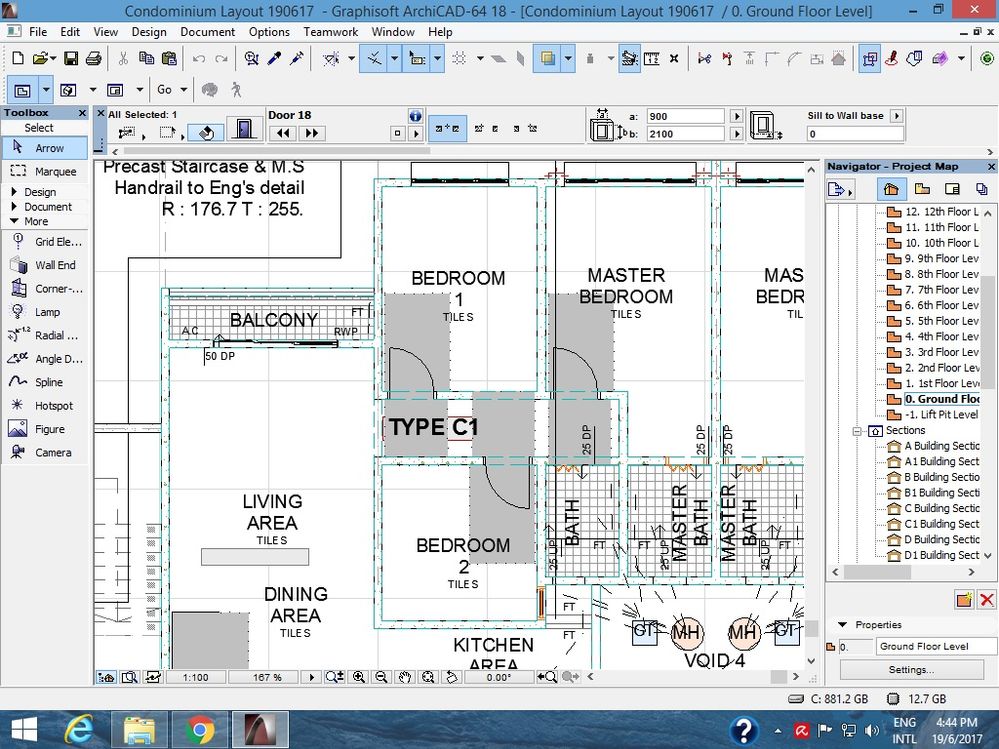999x749 pixels.
Task: Collapse the Sections tree node
Action: click(x=857, y=431)
